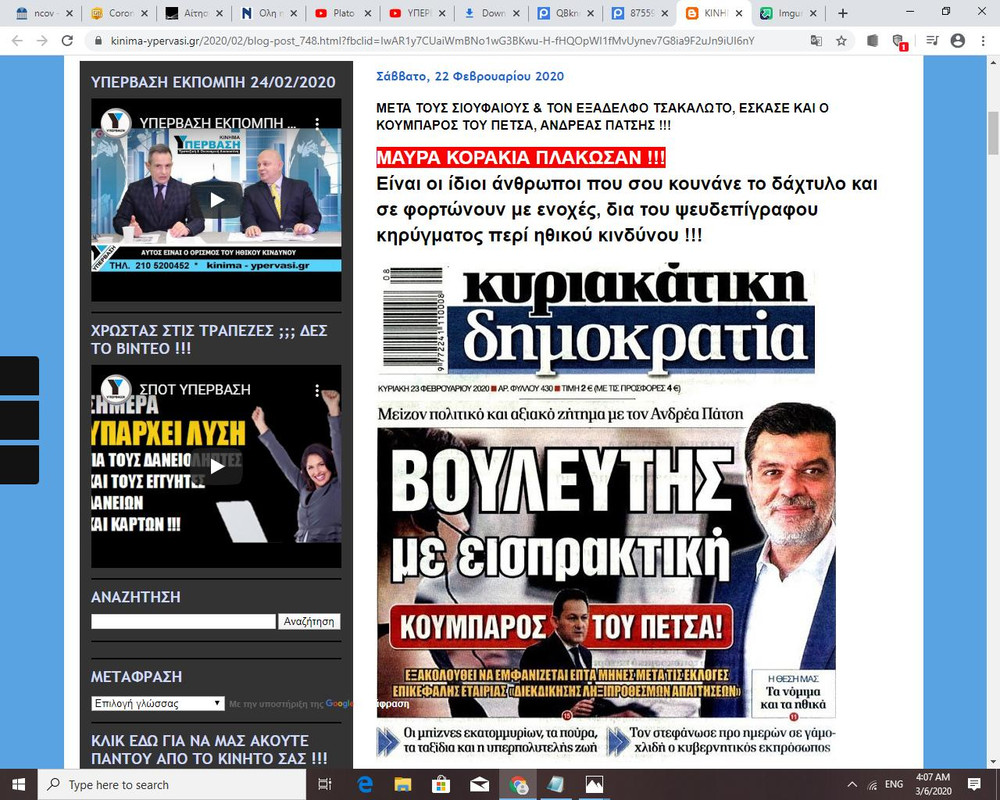
Task: Click the sidebar search text field
Action: [183, 621]
